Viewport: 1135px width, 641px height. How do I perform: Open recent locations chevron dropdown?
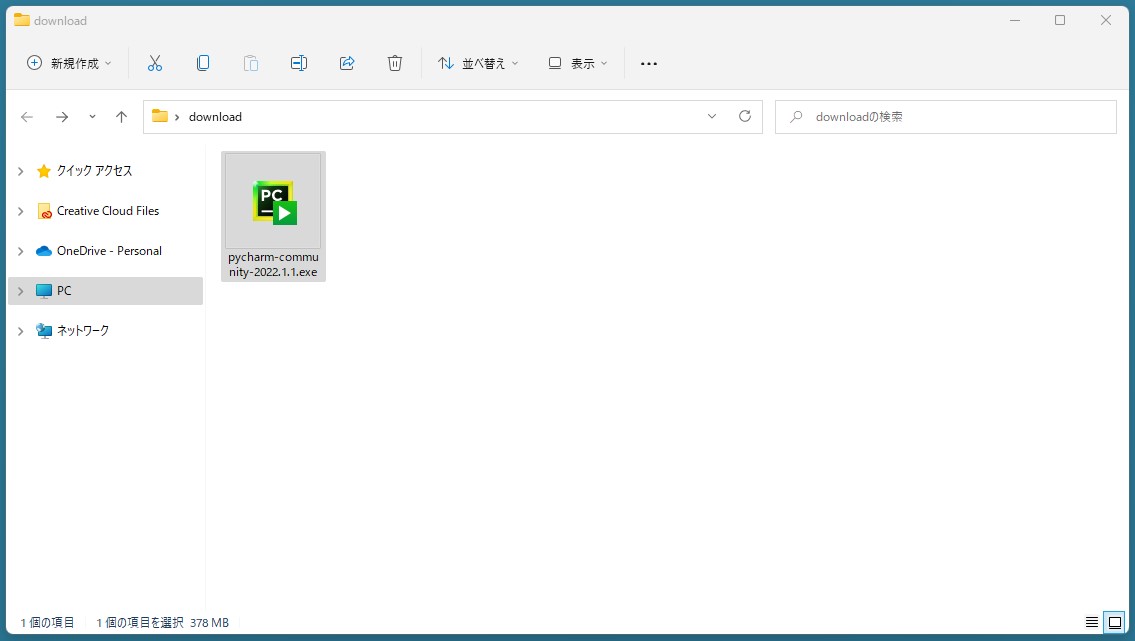click(92, 116)
